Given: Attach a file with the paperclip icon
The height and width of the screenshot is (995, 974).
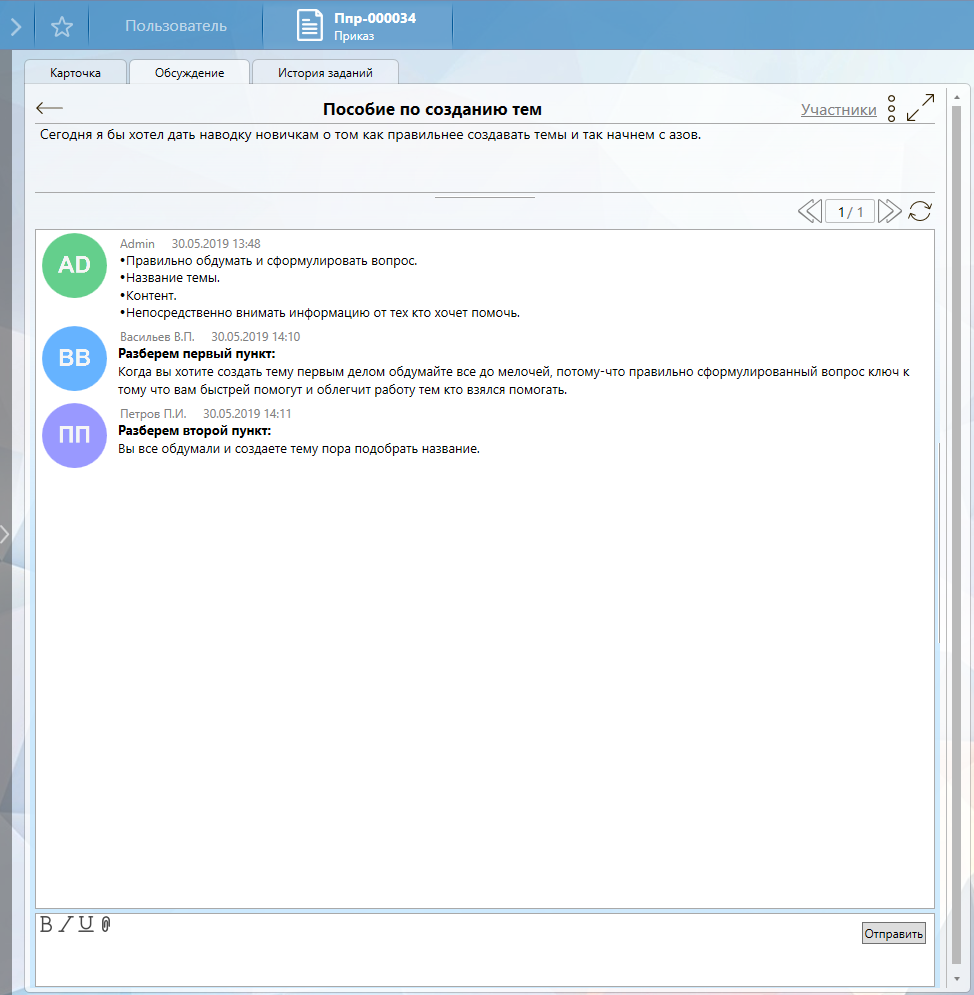Looking at the screenshot, I should tap(106, 925).
